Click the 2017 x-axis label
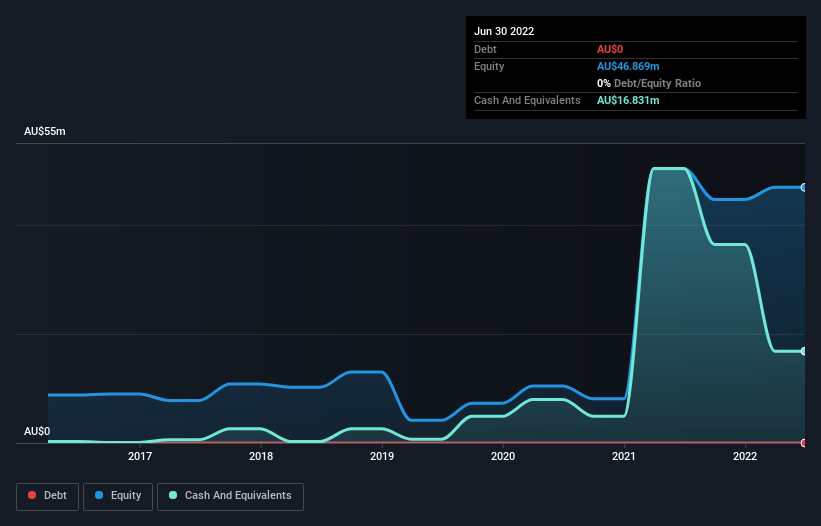 click(x=140, y=456)
